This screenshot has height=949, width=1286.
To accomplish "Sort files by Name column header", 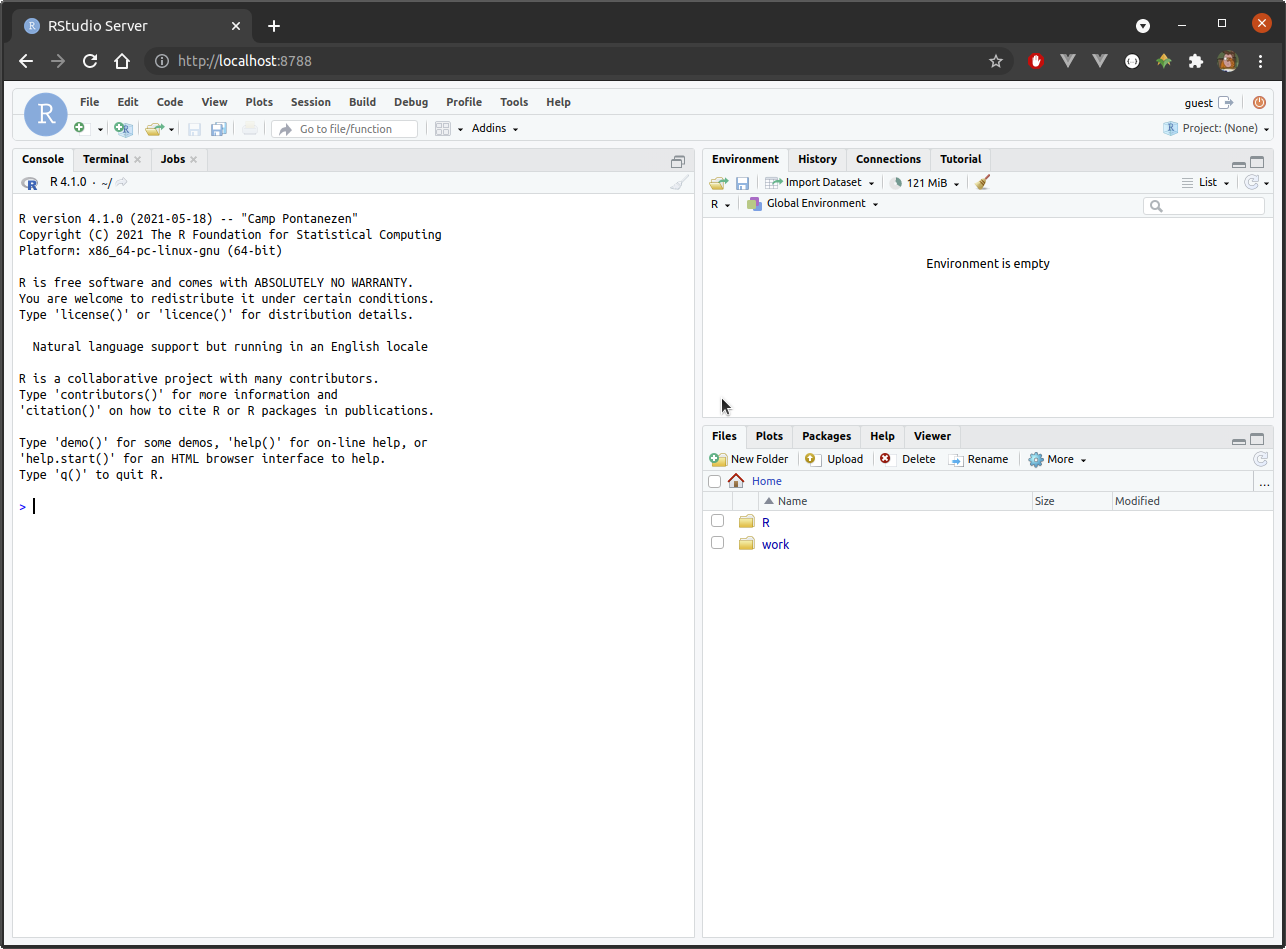I will (792, 501).
